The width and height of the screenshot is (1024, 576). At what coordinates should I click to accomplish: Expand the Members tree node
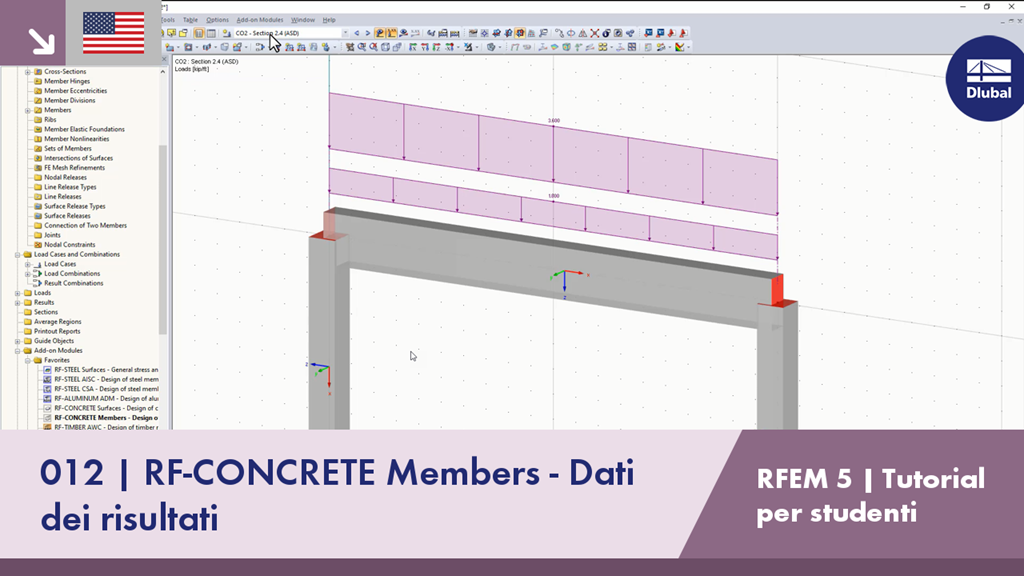click(x=27, y=110)
